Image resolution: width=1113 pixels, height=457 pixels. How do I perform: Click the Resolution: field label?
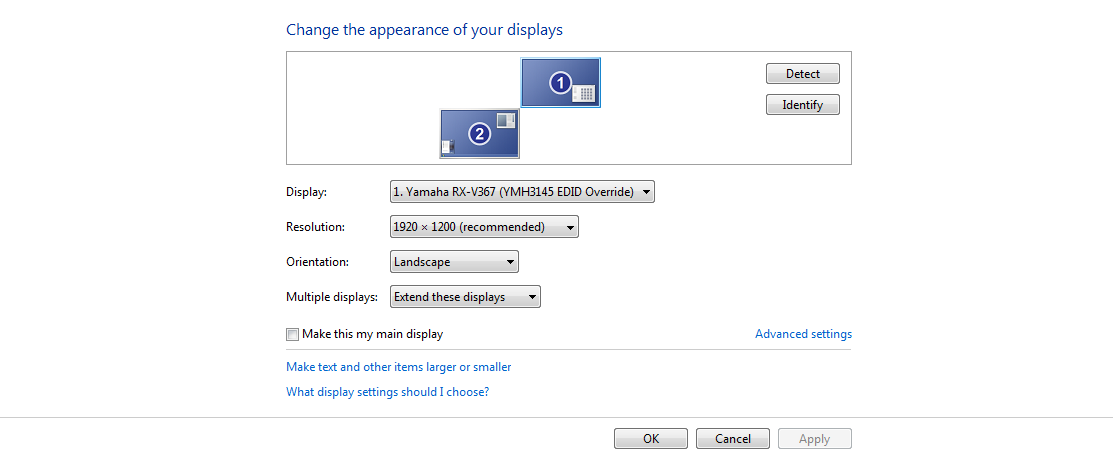(315, 227)
